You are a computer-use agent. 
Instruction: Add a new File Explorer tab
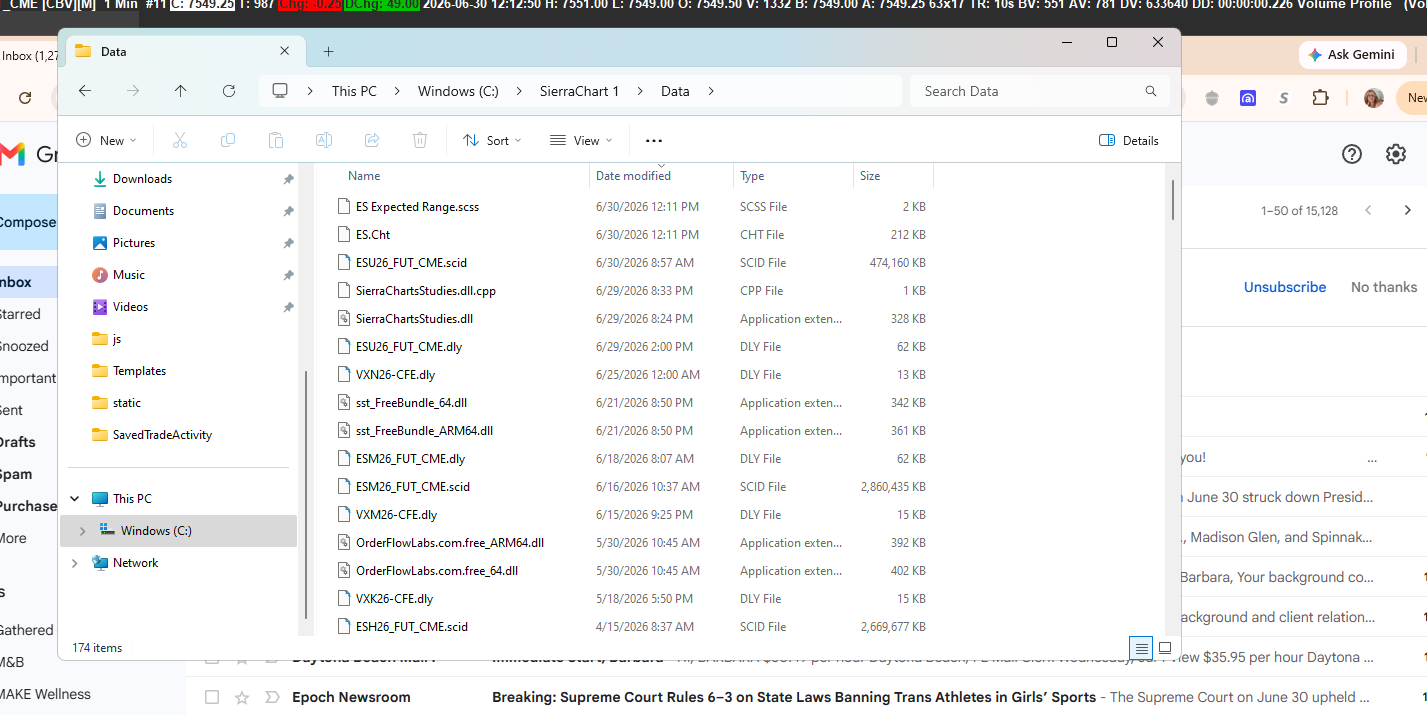click(328, 51)
